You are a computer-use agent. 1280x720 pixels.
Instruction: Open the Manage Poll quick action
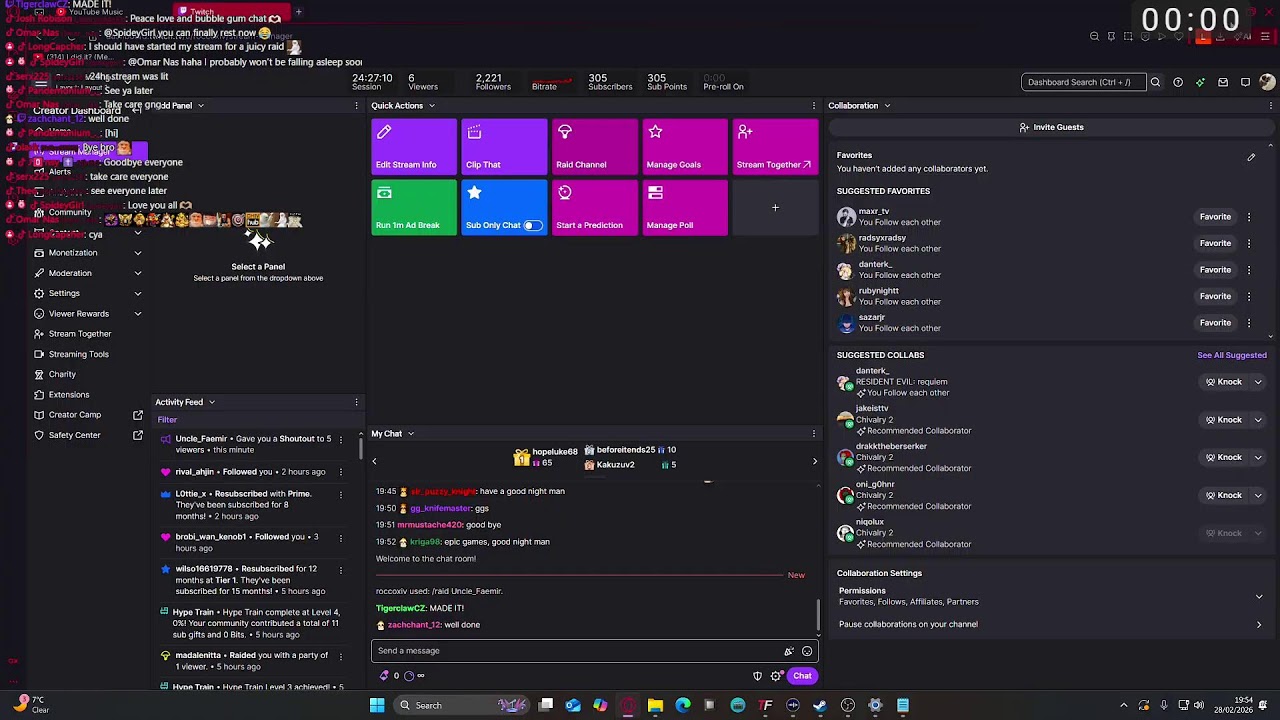click(685, 208)
